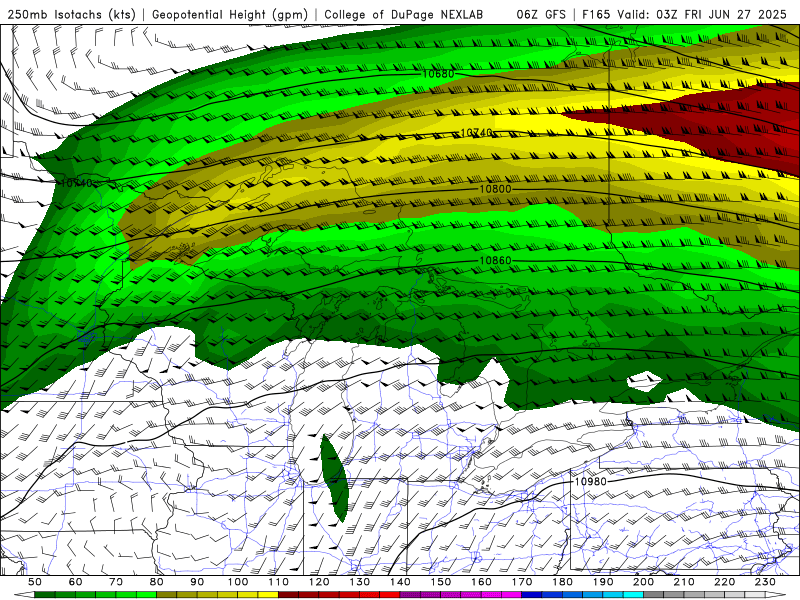800x600 pixels.
Task: Click the dark red swatch after 110
Action: point(289,595)
